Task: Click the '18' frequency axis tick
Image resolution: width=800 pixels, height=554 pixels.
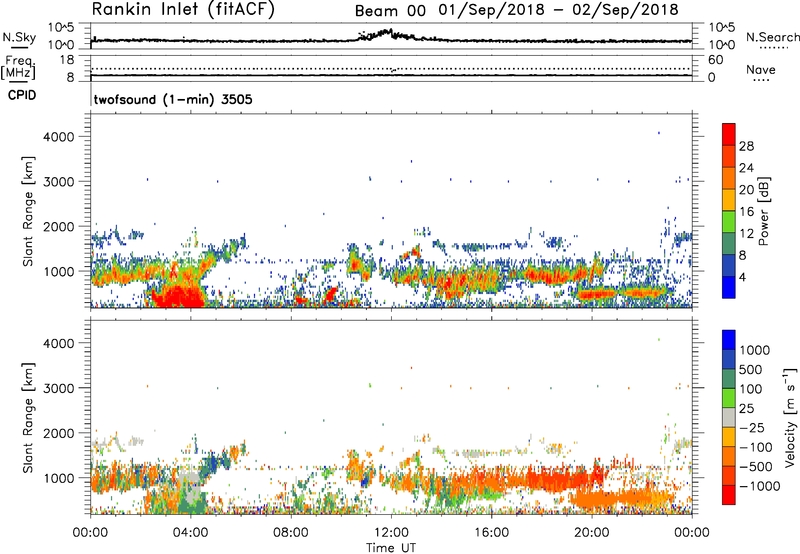Action: pos(66,59)
